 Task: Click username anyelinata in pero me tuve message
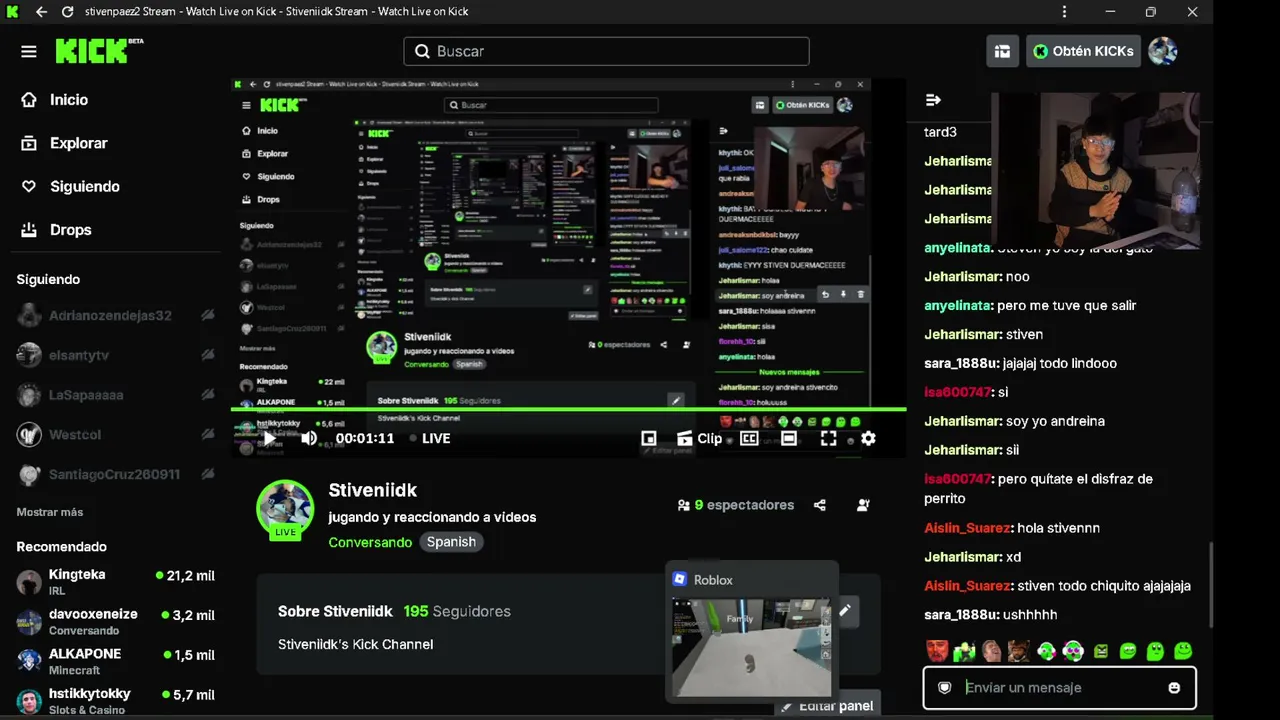tap(959, 305)
